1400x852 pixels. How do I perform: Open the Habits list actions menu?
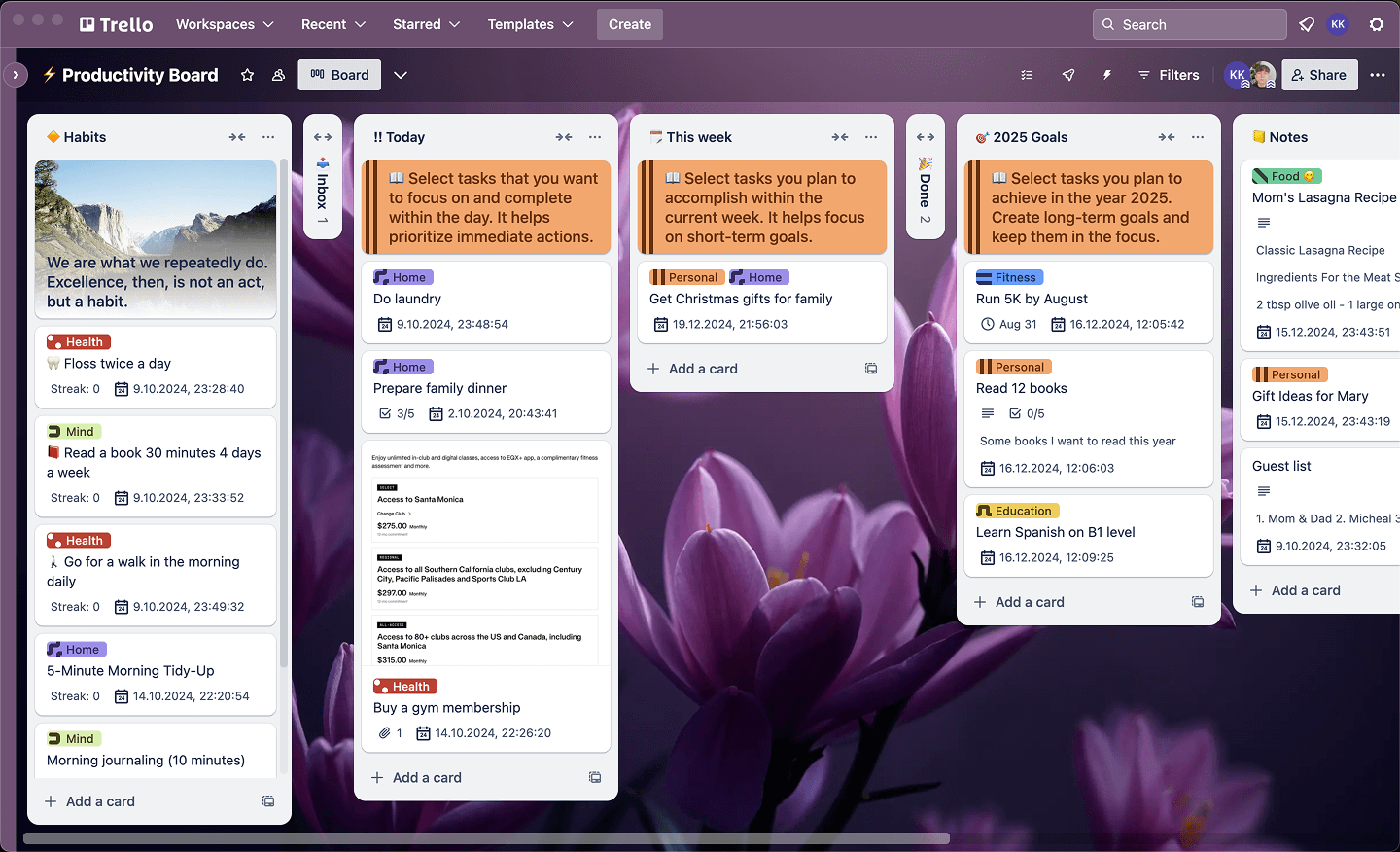pos(268,137)
